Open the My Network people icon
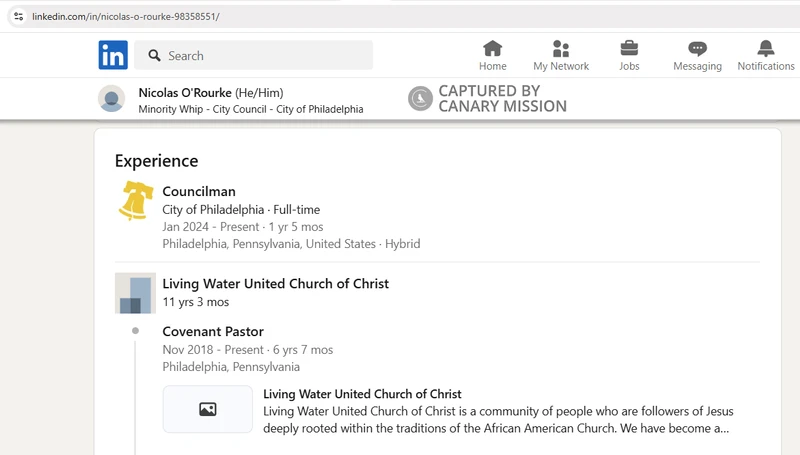Screen dimensions: 800x455 [x=561, y=49]
